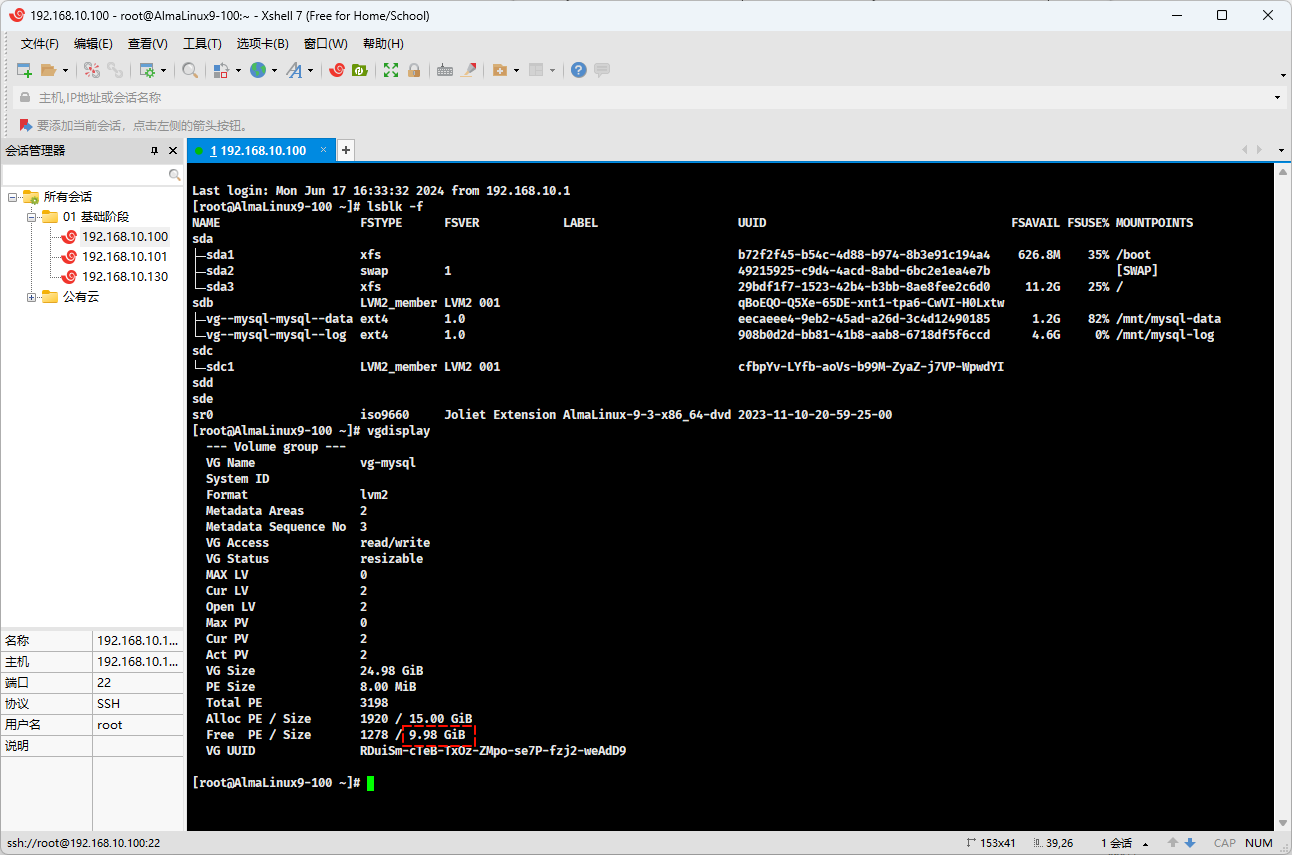1292x855 pixels.
Task: Launch Xftp via green swirl icon
Action: click(359, 70)
